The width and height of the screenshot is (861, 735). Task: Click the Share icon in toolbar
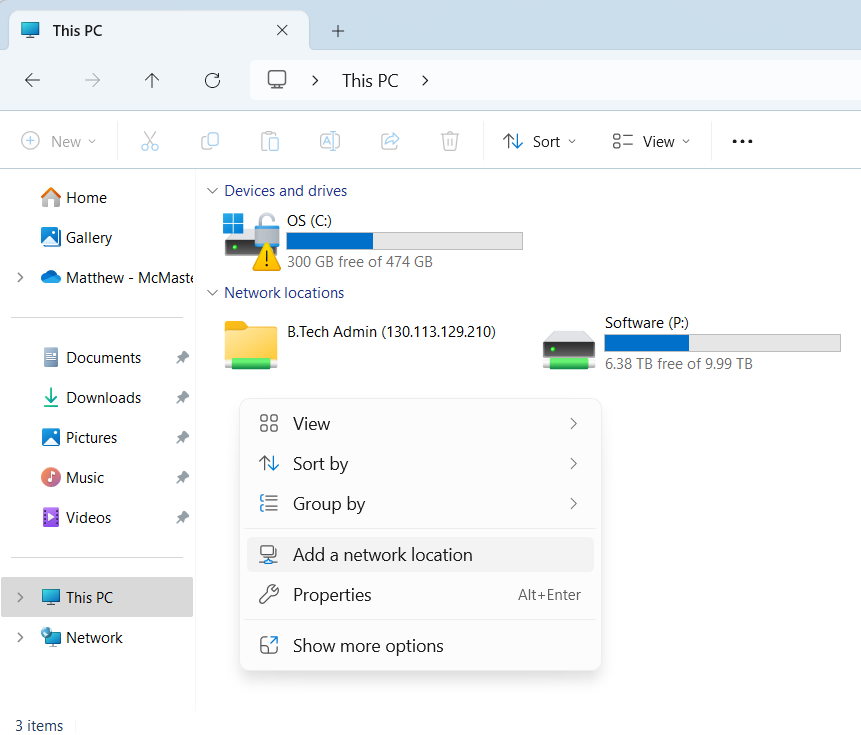tap(390, 141)
